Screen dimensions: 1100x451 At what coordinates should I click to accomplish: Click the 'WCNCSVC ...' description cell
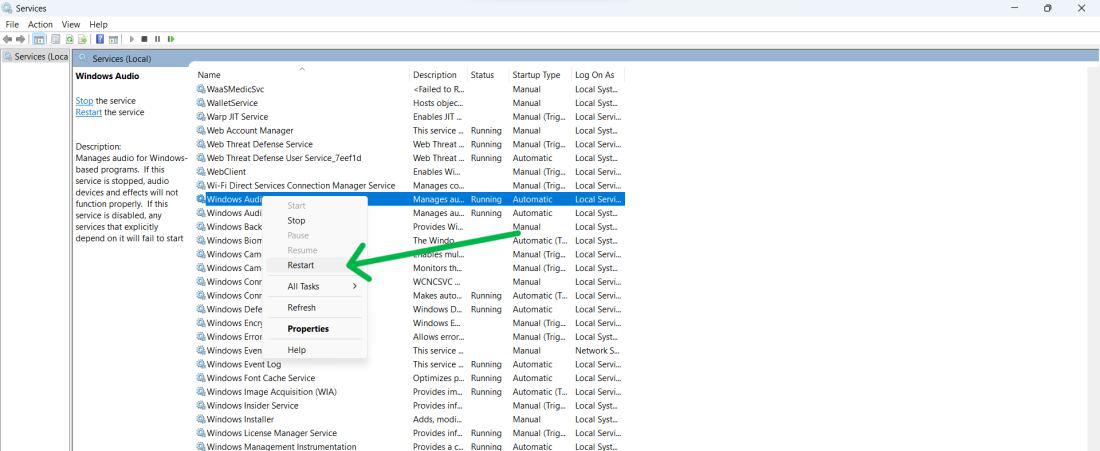(437, 282)
